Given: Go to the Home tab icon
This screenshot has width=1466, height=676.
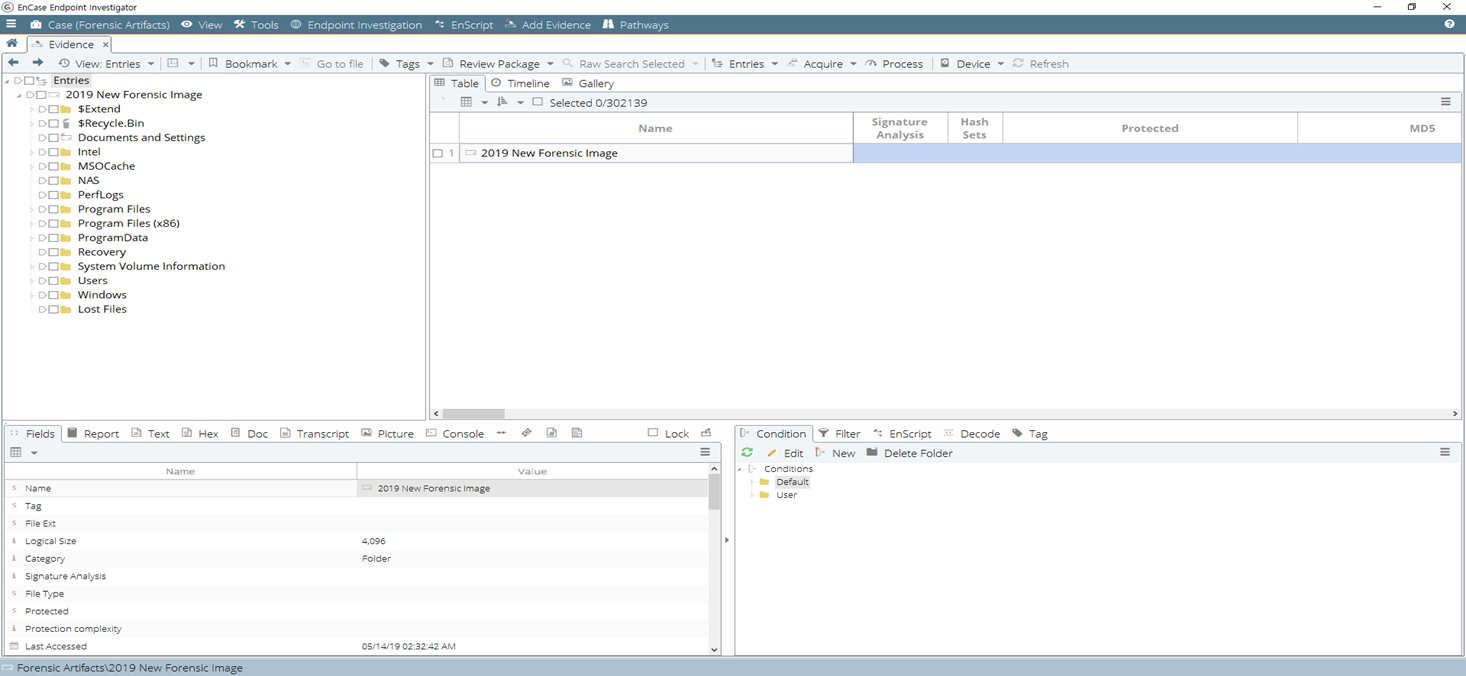Looking at the screenshot, I should (x=12, y=44).
